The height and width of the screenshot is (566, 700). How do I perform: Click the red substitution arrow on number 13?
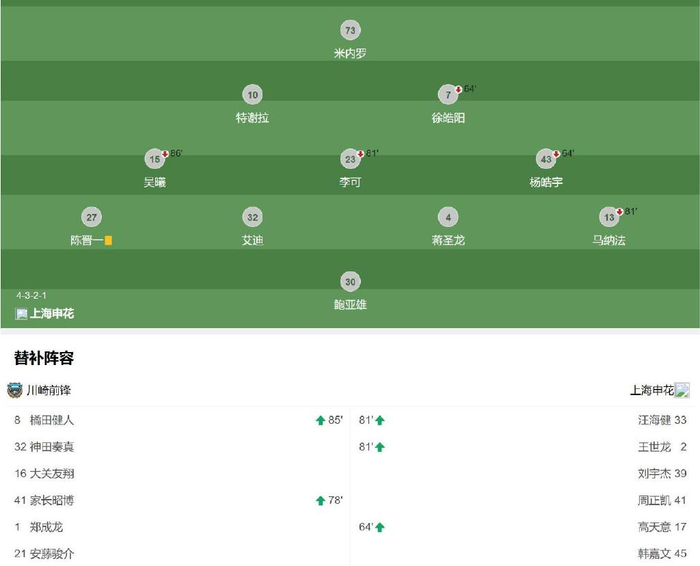click(620, 211)
